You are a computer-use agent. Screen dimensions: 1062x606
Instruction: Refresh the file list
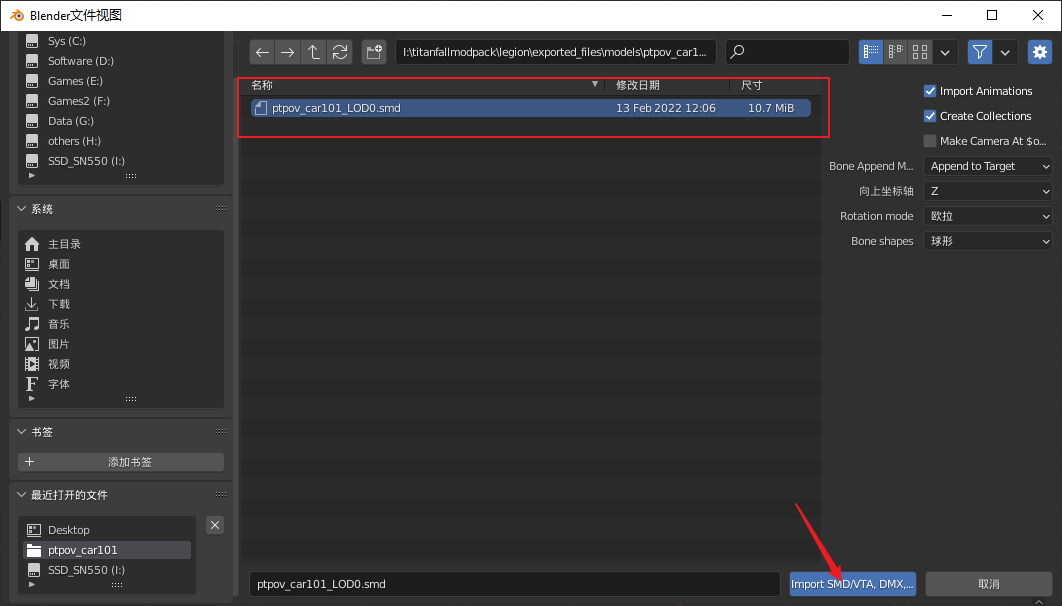point(340,52)
